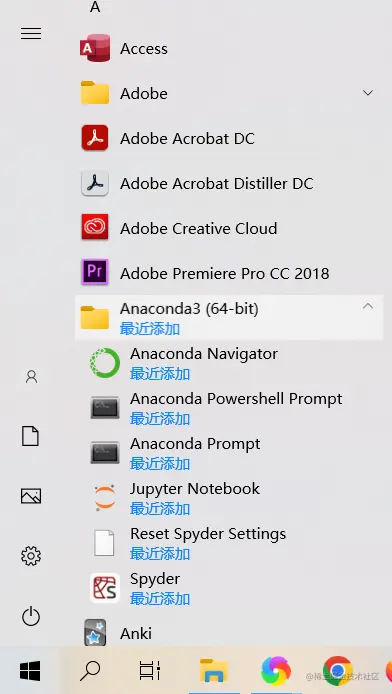This screenshot has height=694, width=392.
Task: Launch Adobe Acrobat DC
Action: (x=228, y=139)
